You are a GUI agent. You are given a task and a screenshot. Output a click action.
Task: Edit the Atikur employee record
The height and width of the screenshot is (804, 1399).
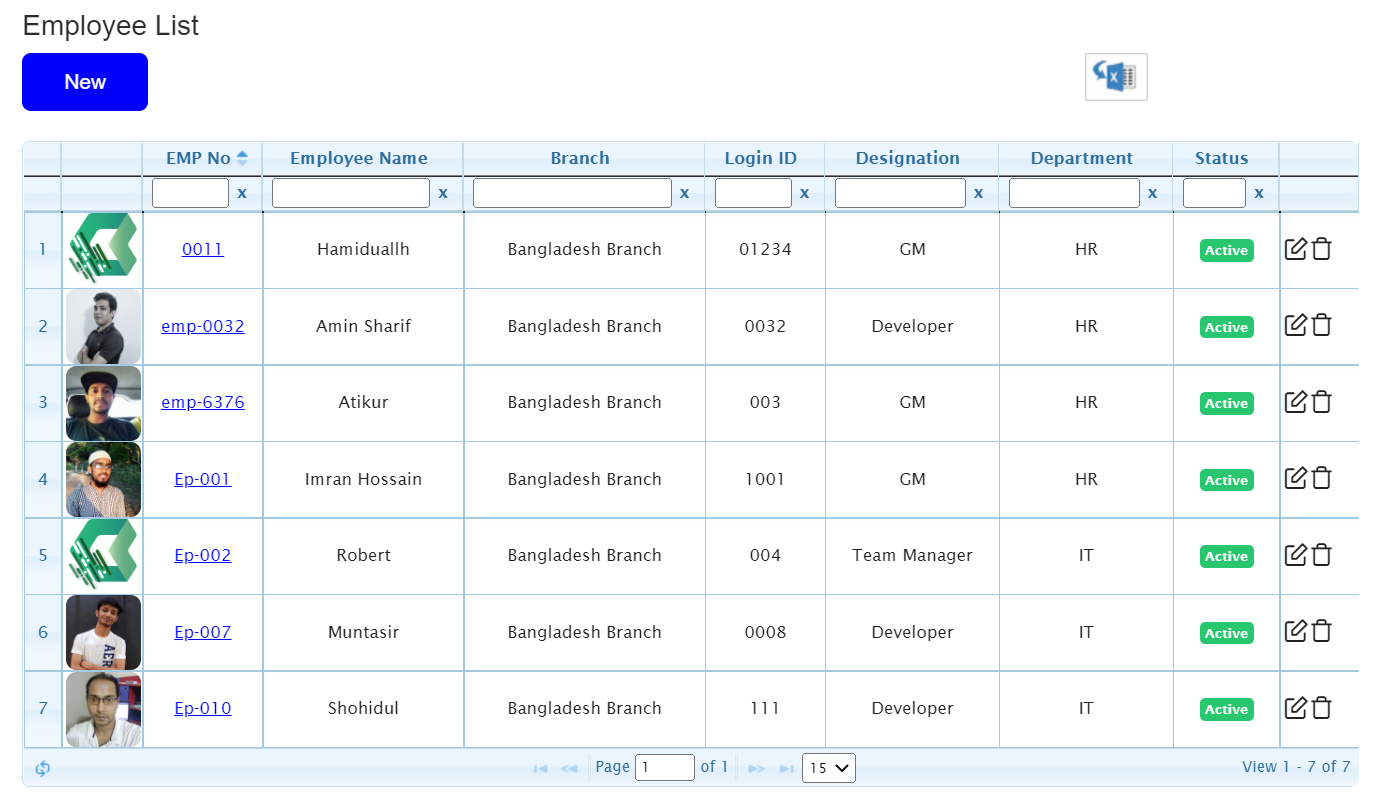click(x=1295, y=402)
